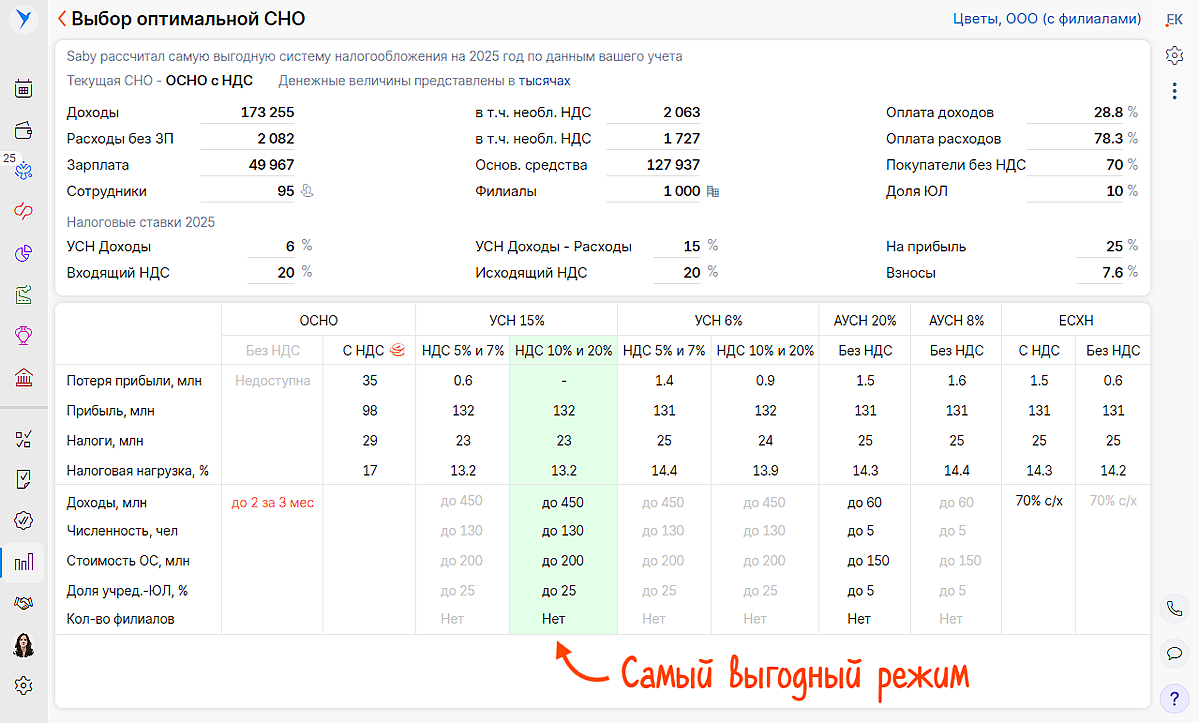Click the question mark help icon
The height and width of the screenshot is (723, 1199).
coord(1175,698)
